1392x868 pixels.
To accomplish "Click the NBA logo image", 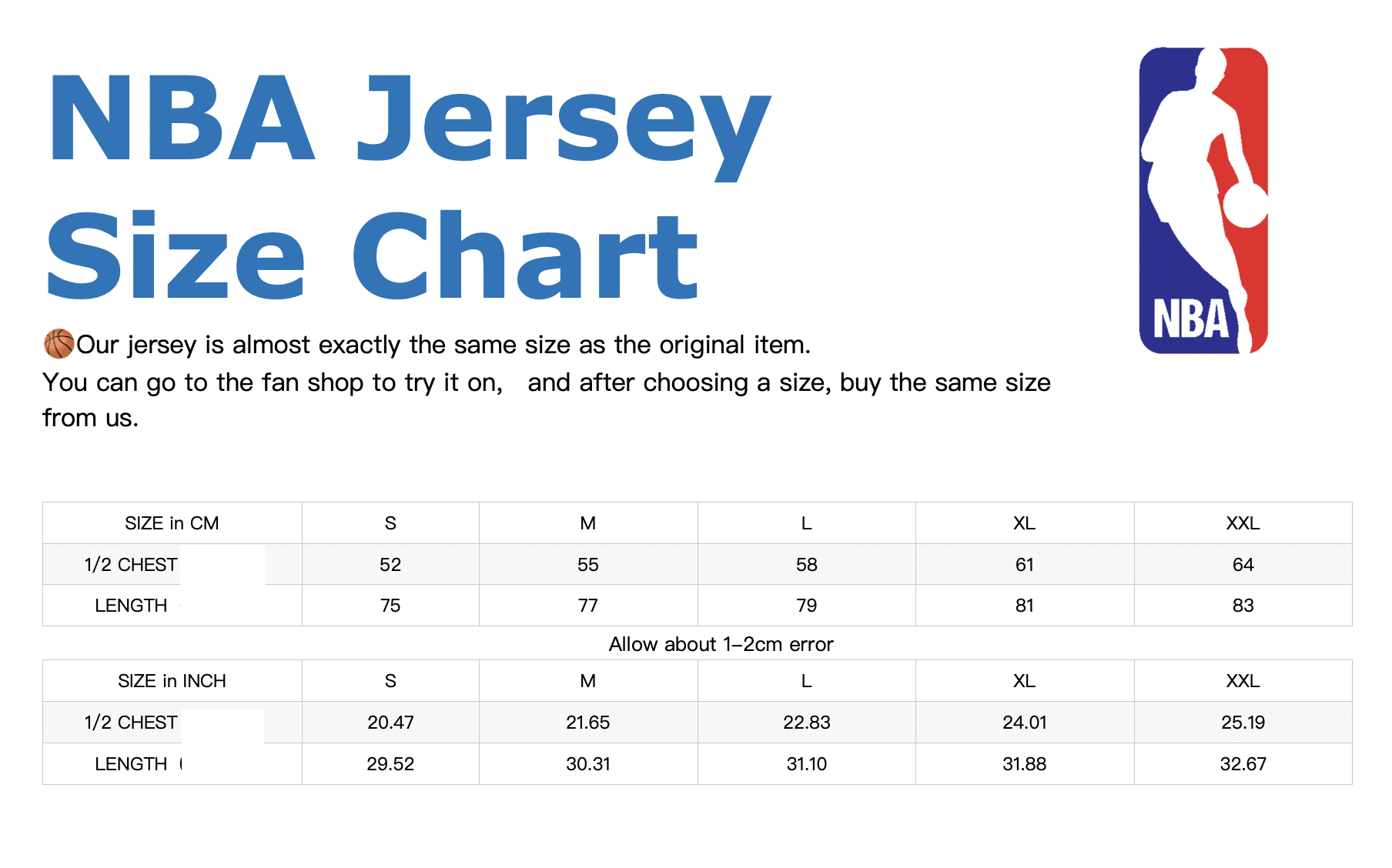I will (x=1203, y=201).
